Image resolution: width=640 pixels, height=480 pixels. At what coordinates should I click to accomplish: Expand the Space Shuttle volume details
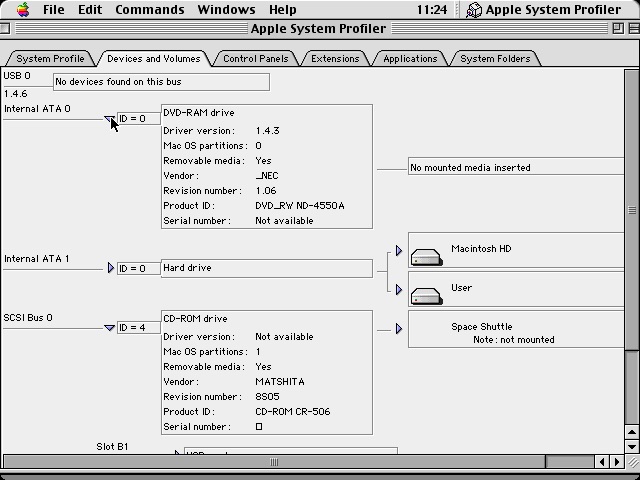click(x=398, y=328)
